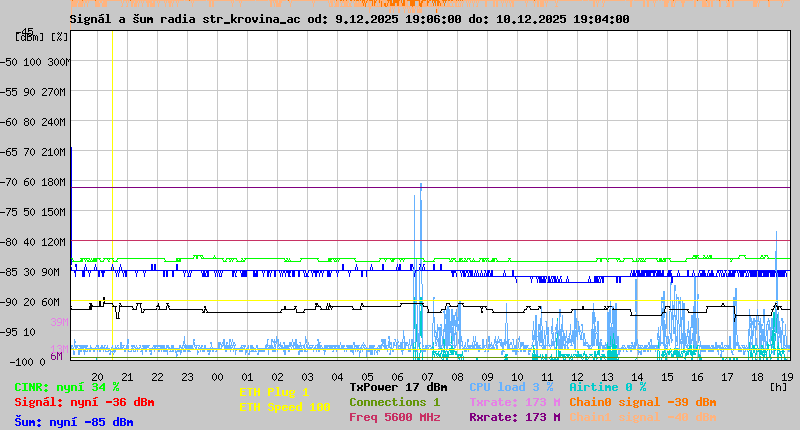Click the '-90' dBm y-axis label
The height and width of the screenshot is (430, 800).
pos(9,302)
